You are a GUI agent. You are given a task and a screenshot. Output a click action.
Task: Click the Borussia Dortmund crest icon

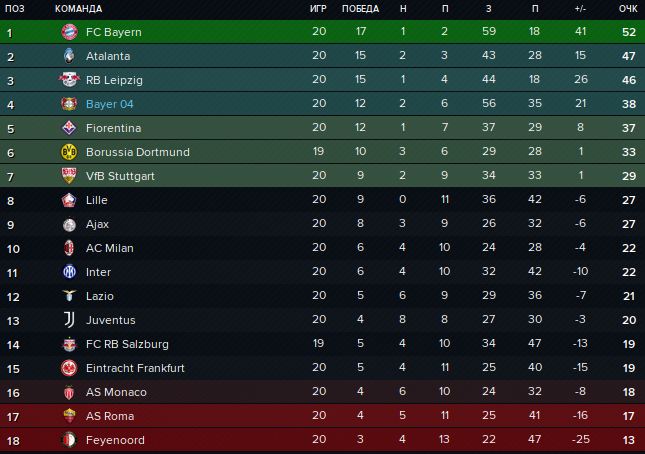click(x=69, y=152)
